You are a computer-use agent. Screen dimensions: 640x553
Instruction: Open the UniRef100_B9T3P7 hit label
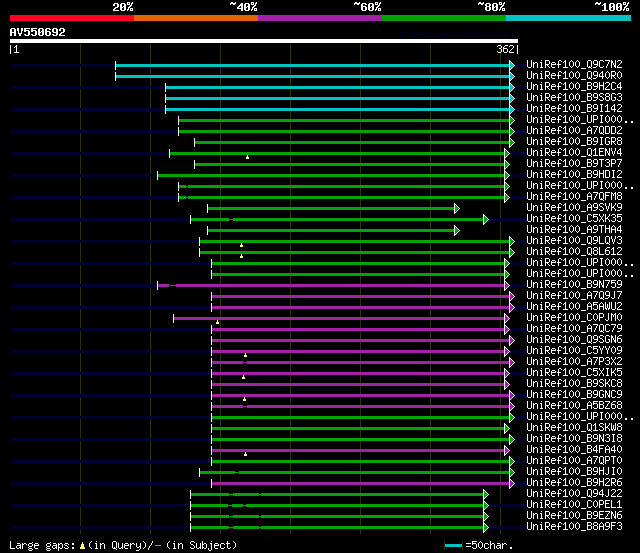tap(574, 164)
